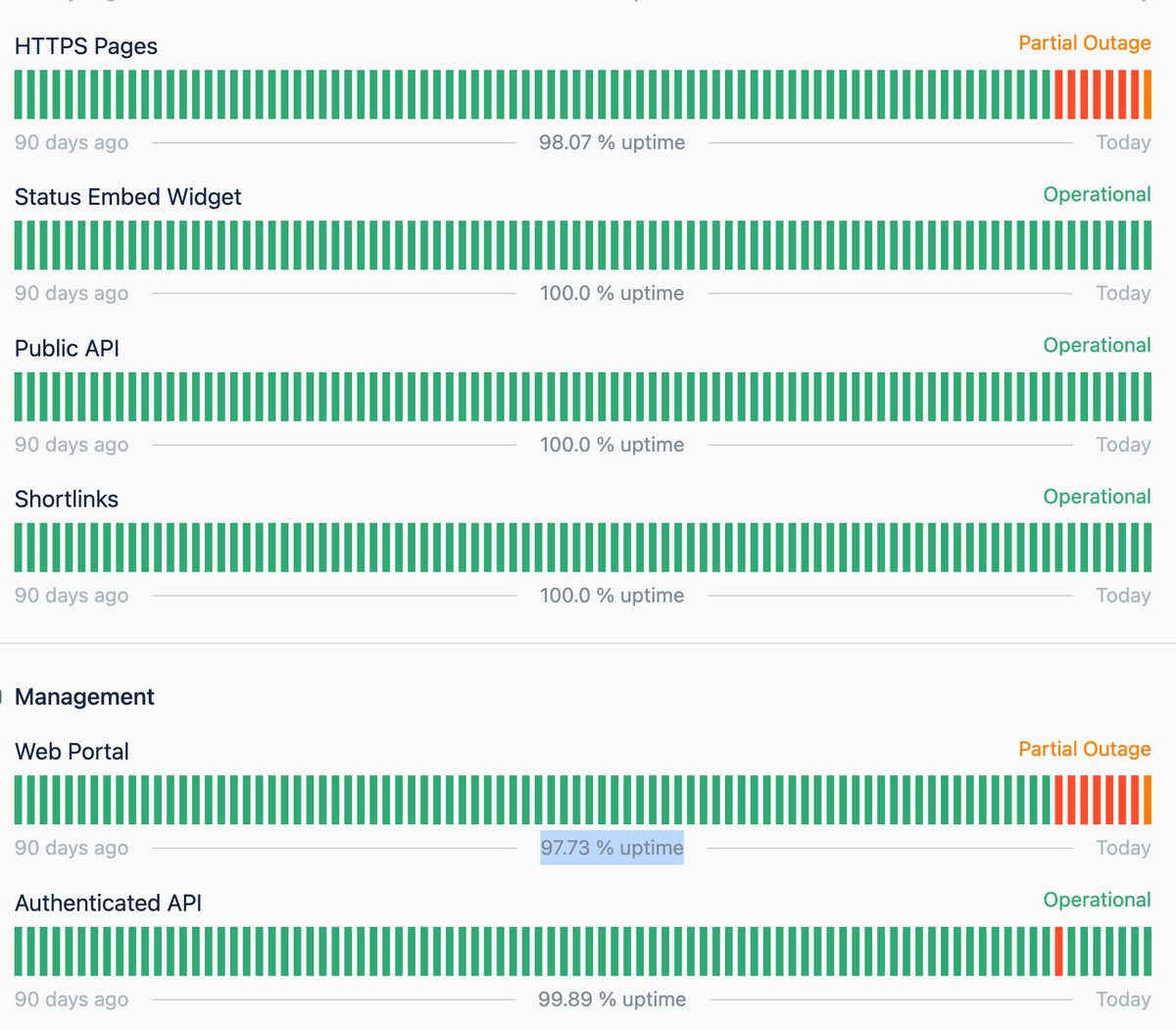Click the Partial Outage label for Web Portal
This screenshot has height=1030, width=1176.
(x=1084, y=749)
